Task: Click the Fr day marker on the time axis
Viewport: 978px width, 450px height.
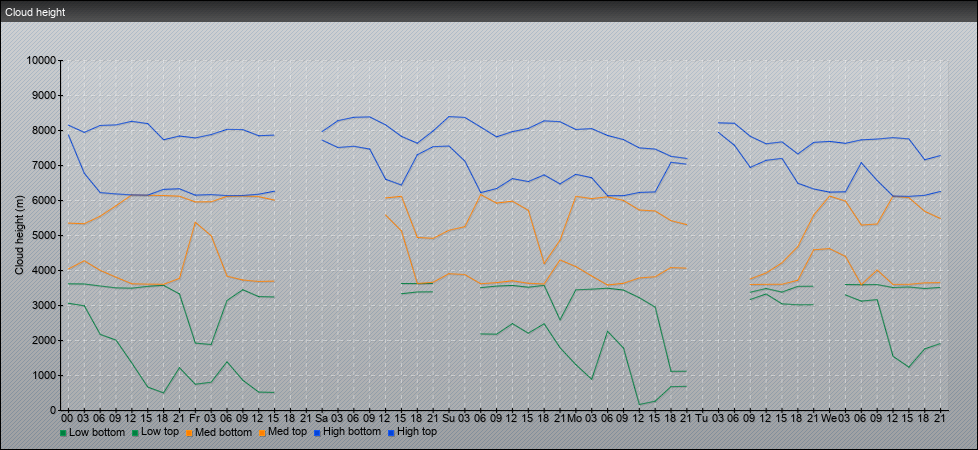Action: 195,417
